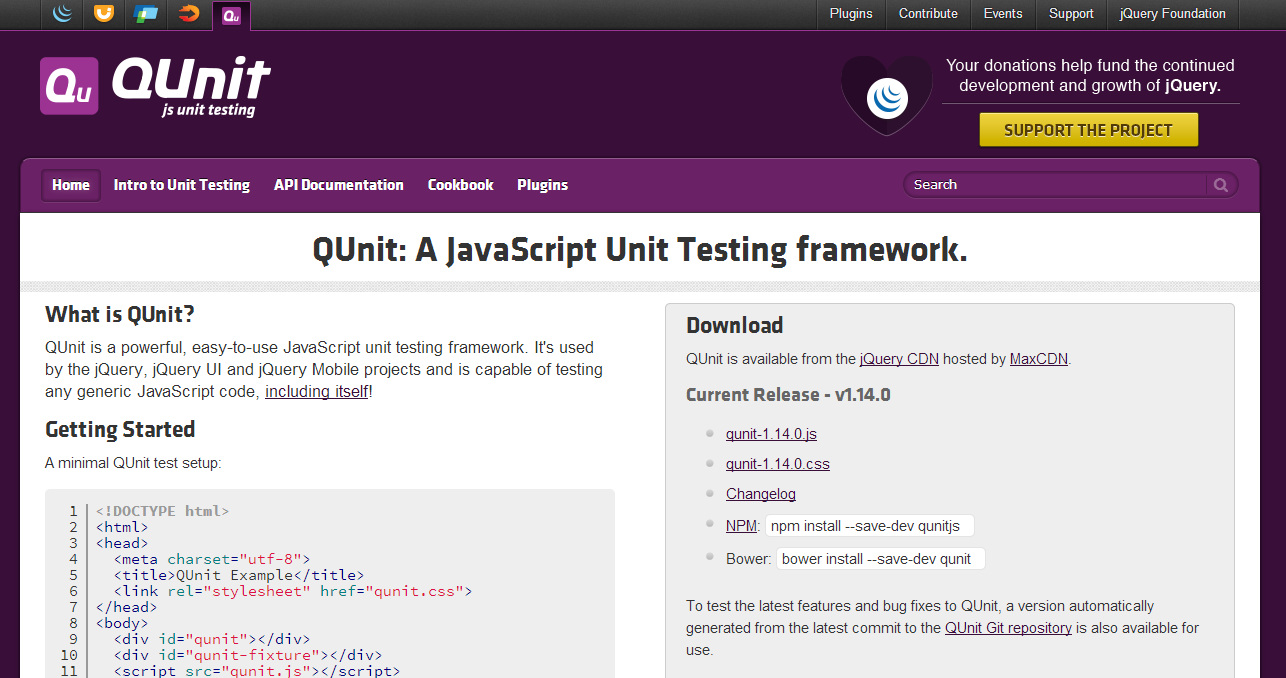Select the QUnit icon tab in top bar

click(x=231, y=15)
